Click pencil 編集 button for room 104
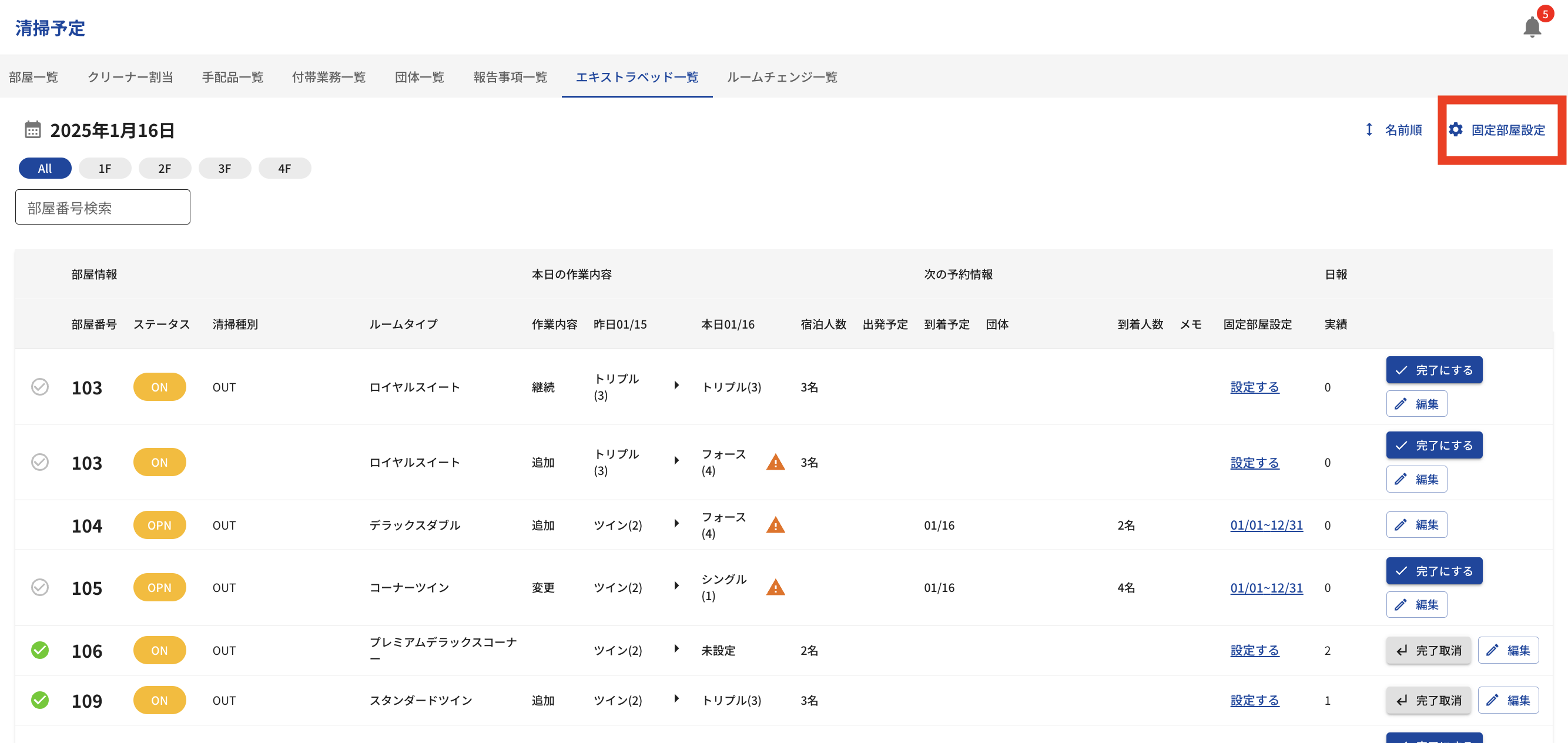The width and height of the screenshot is (1568, 743). (x=1416, y=525)
